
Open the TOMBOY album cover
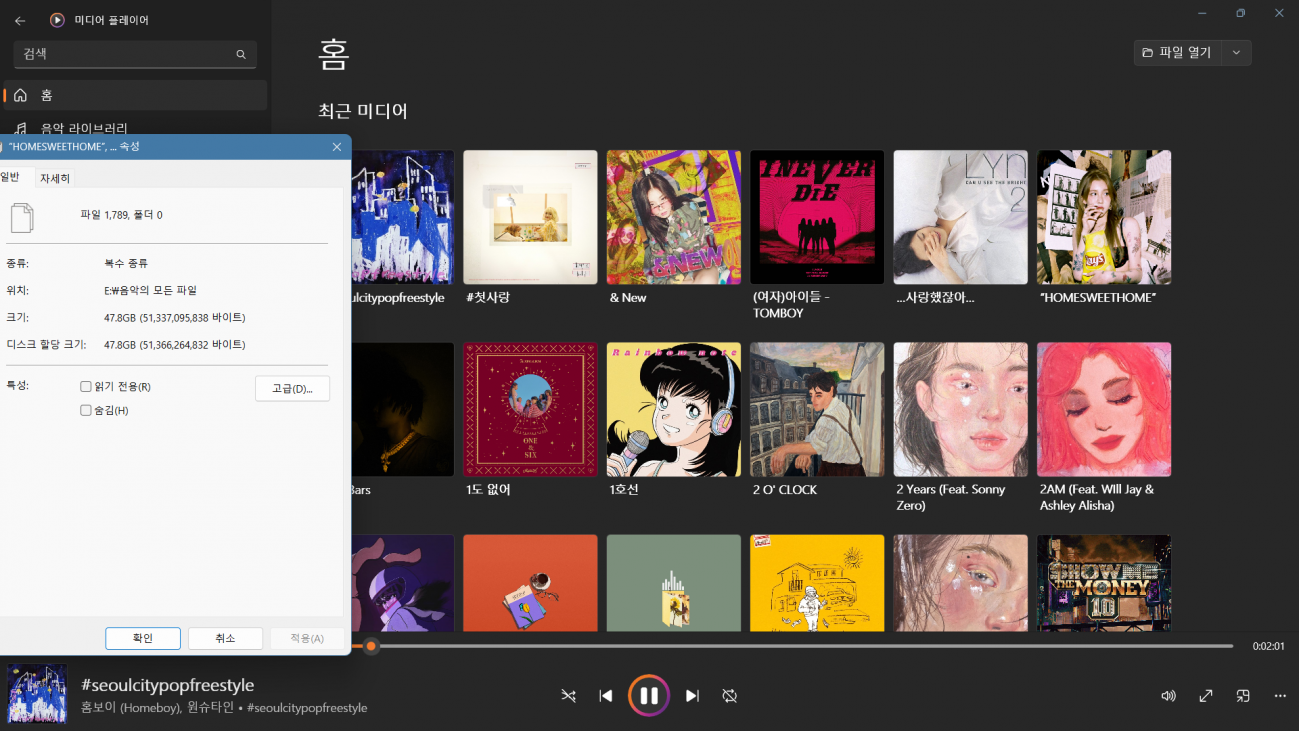(x=817, y=217)
